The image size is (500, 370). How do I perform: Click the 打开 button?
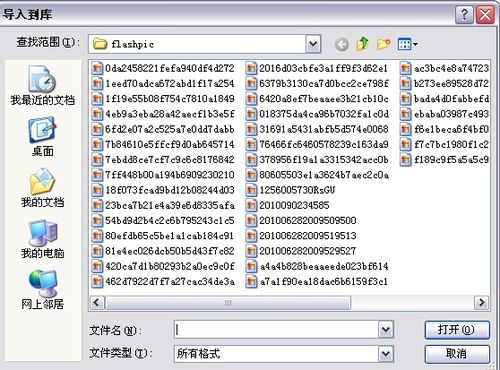pyautogui.click(x=457, y=330)
